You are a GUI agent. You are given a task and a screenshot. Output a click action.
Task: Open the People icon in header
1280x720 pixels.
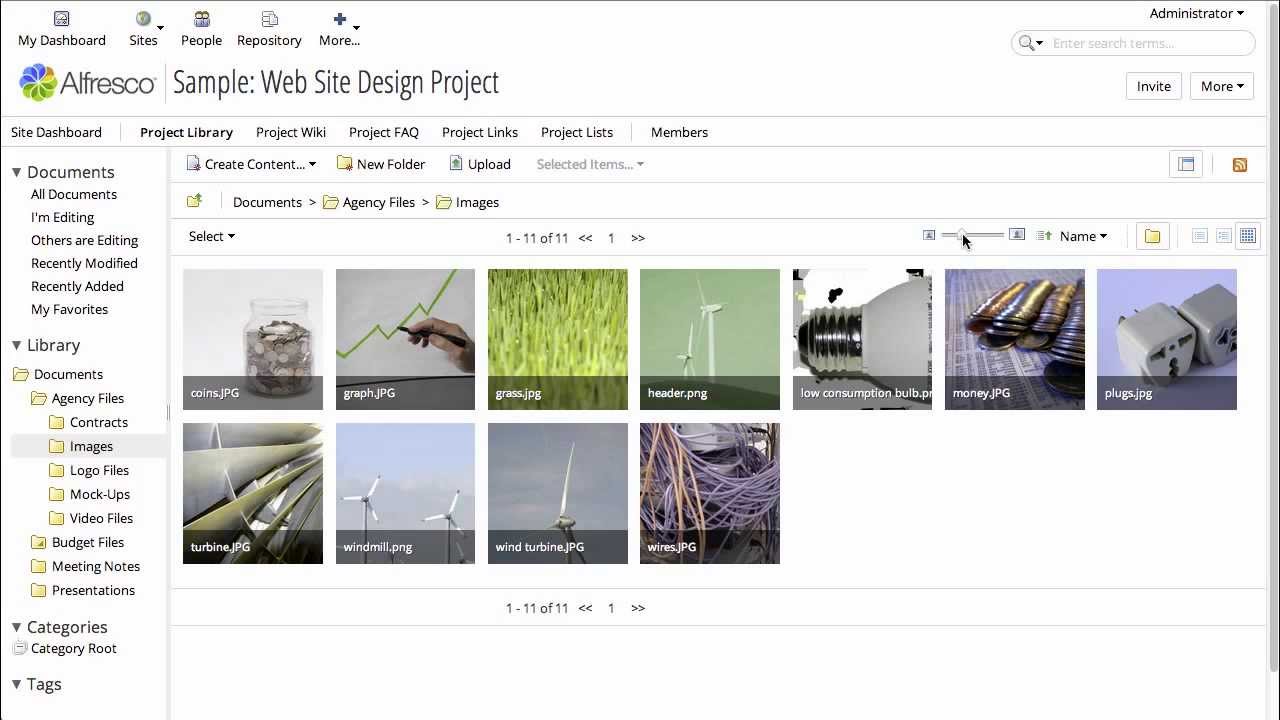pos(201,19)
